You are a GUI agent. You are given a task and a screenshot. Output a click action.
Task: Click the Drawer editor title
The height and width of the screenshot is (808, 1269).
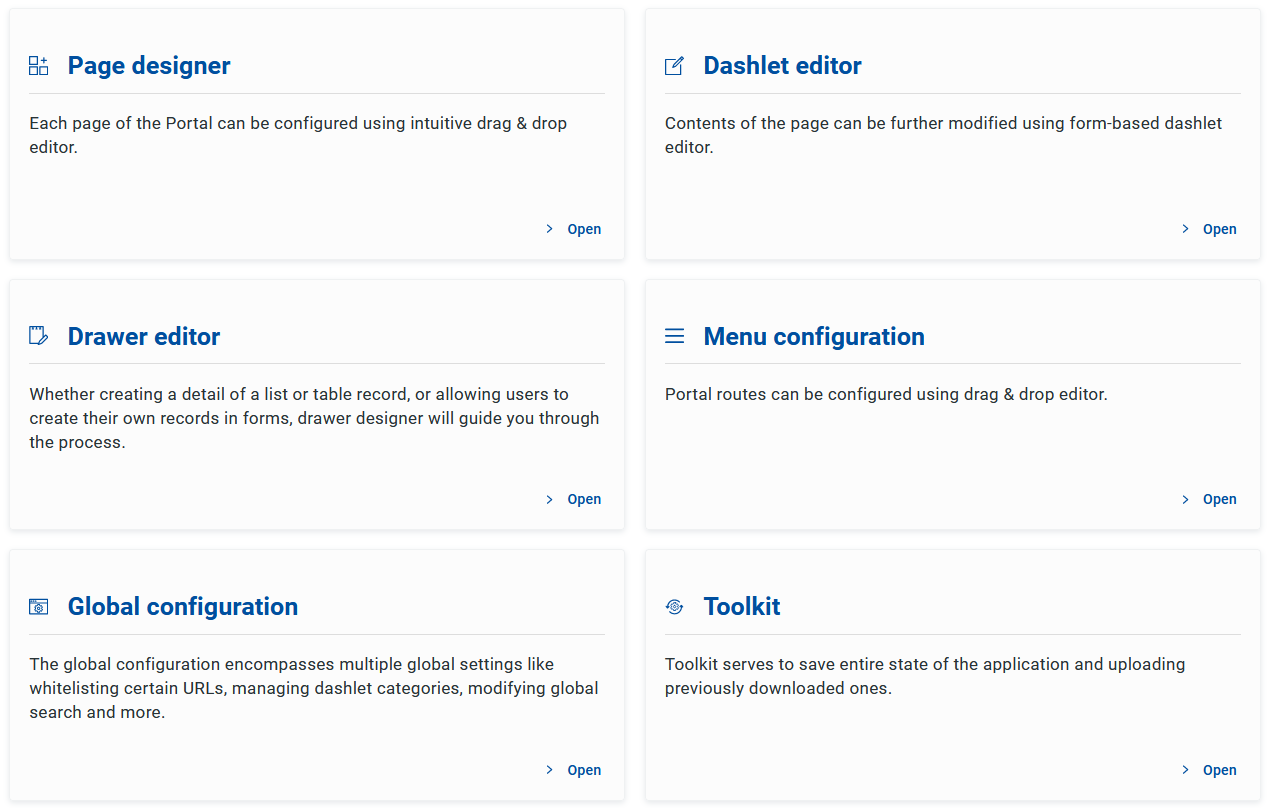tap(144, 336)
